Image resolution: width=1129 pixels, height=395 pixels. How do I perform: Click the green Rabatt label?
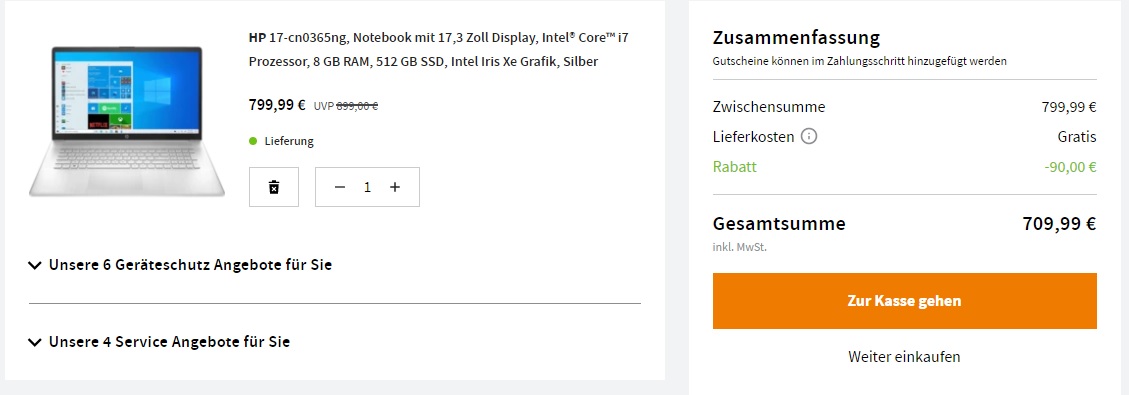[734, 167]
